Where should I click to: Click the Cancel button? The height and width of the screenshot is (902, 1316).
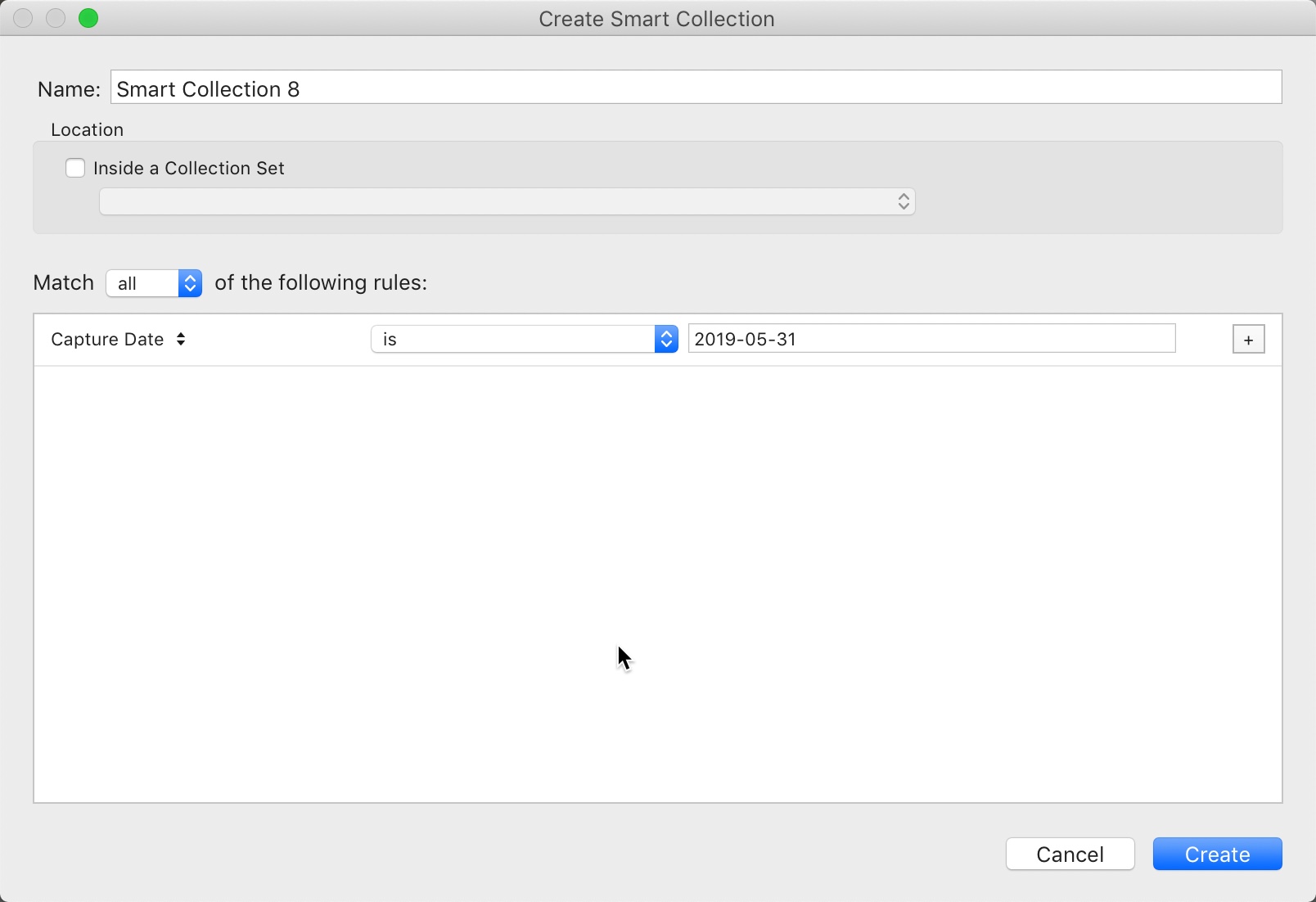(x=1070, y=854)
